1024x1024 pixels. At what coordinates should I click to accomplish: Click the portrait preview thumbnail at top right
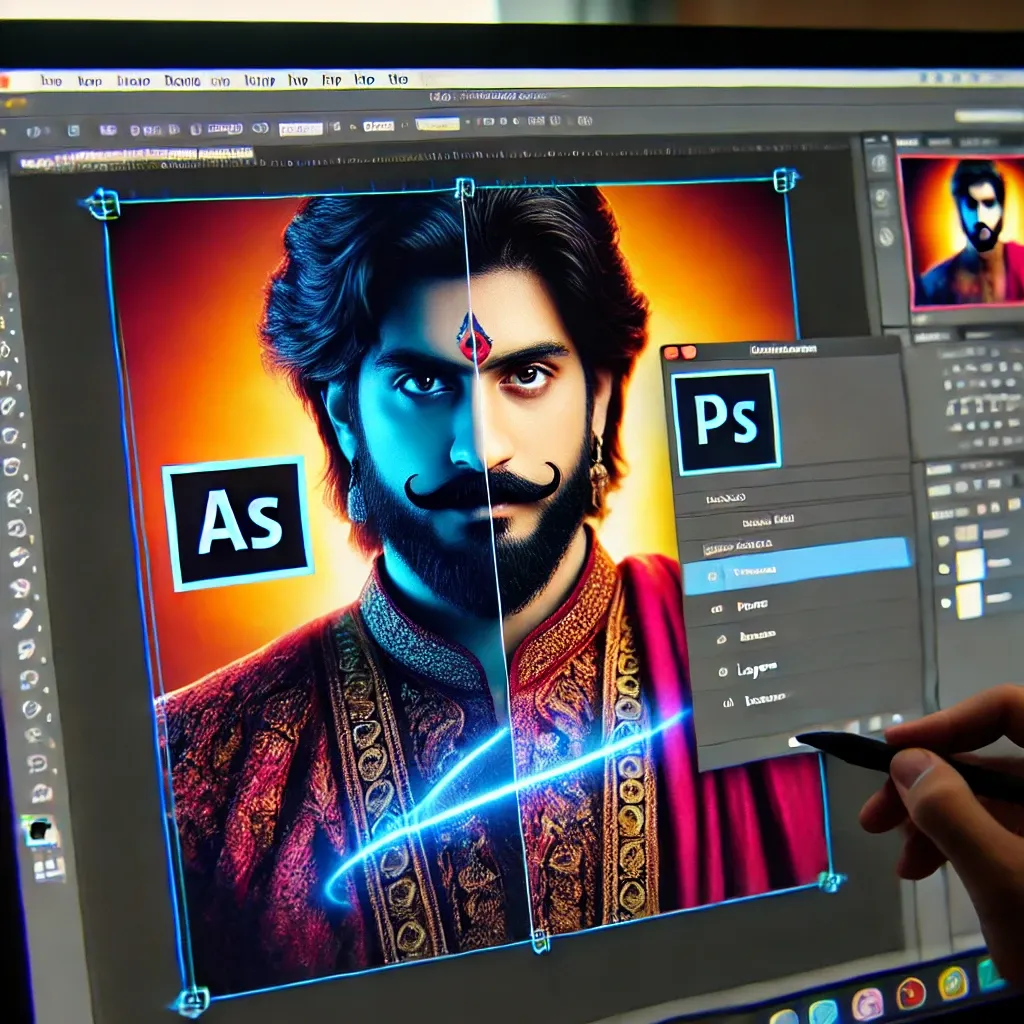962,230
